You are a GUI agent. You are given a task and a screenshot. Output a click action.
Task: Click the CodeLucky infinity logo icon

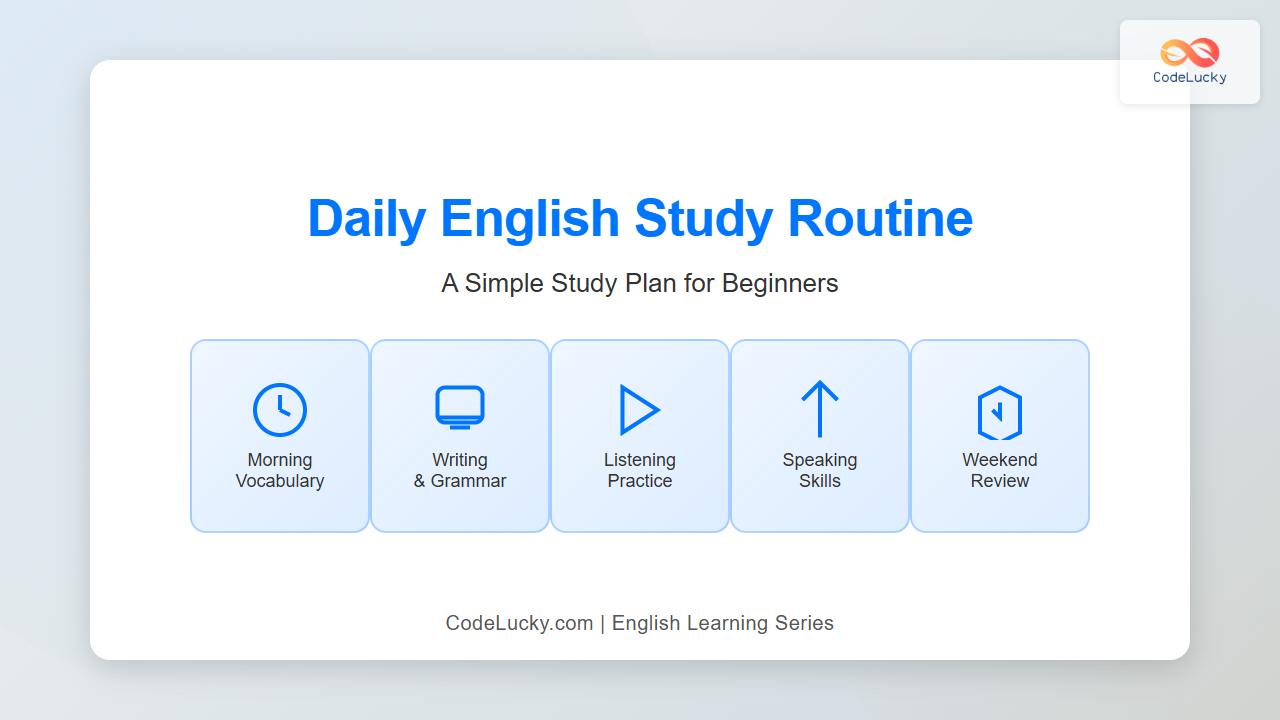[x=1190, y=52]
